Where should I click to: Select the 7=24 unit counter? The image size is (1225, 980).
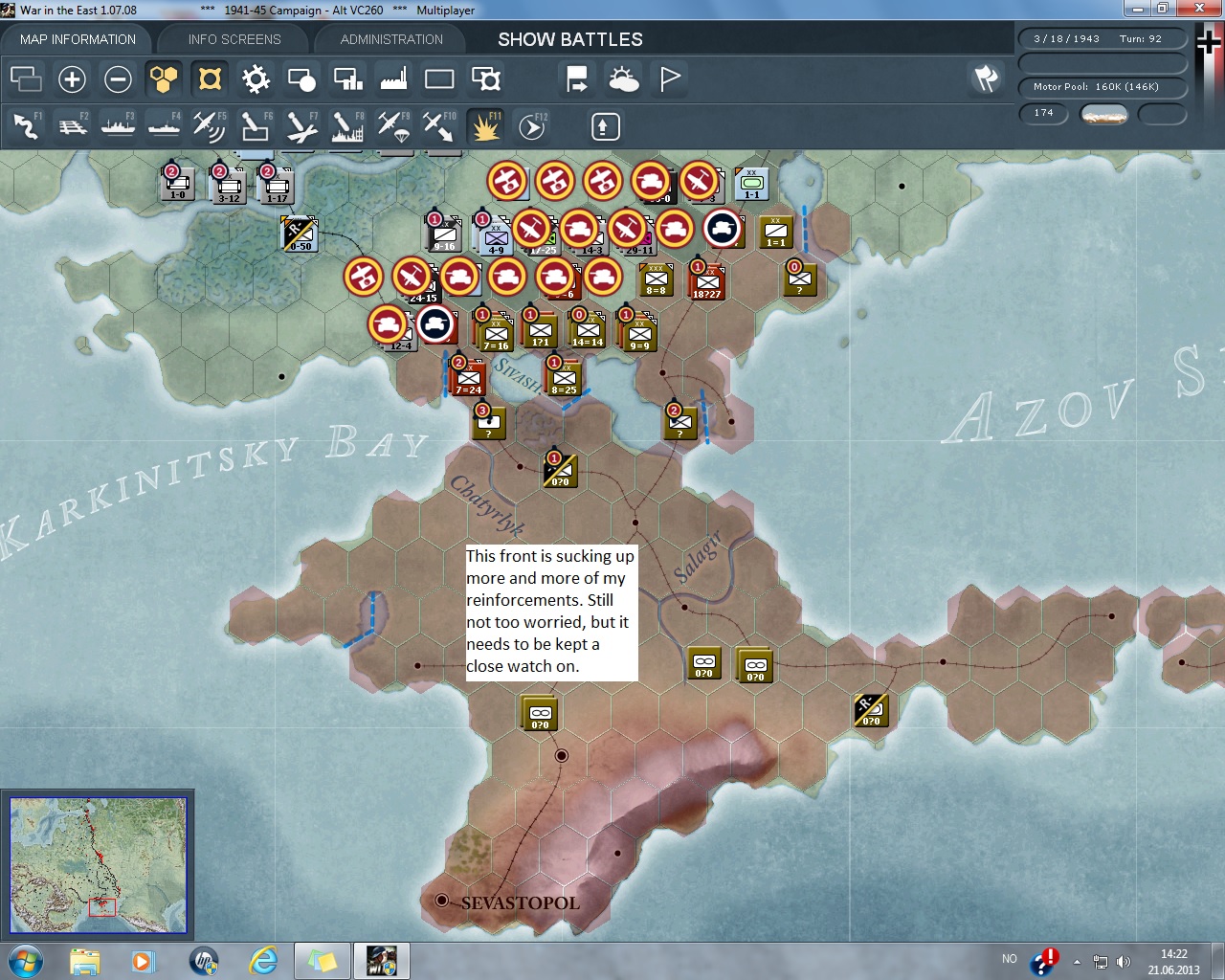[468, 377]
